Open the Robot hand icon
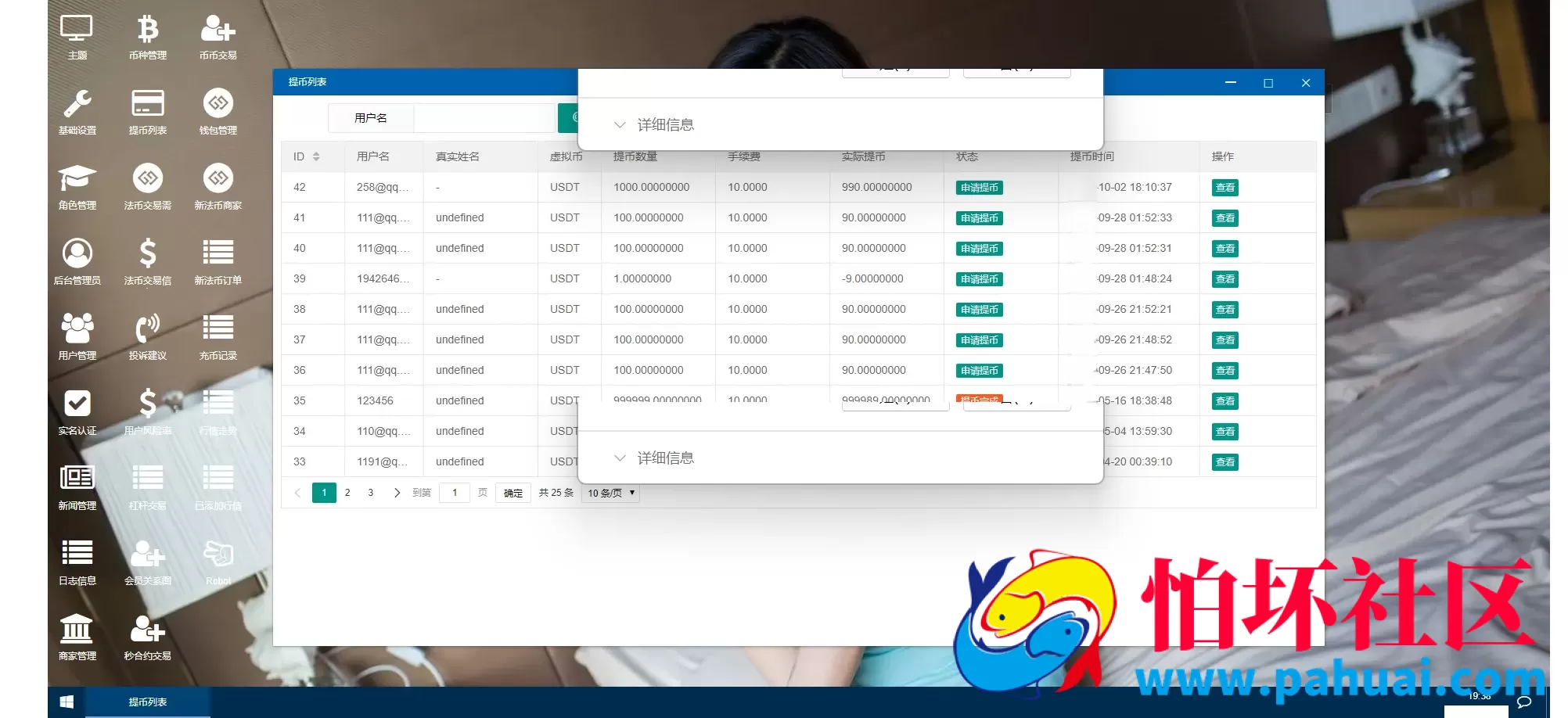This screenshot has width=1568, height=718. coord(218,563)
